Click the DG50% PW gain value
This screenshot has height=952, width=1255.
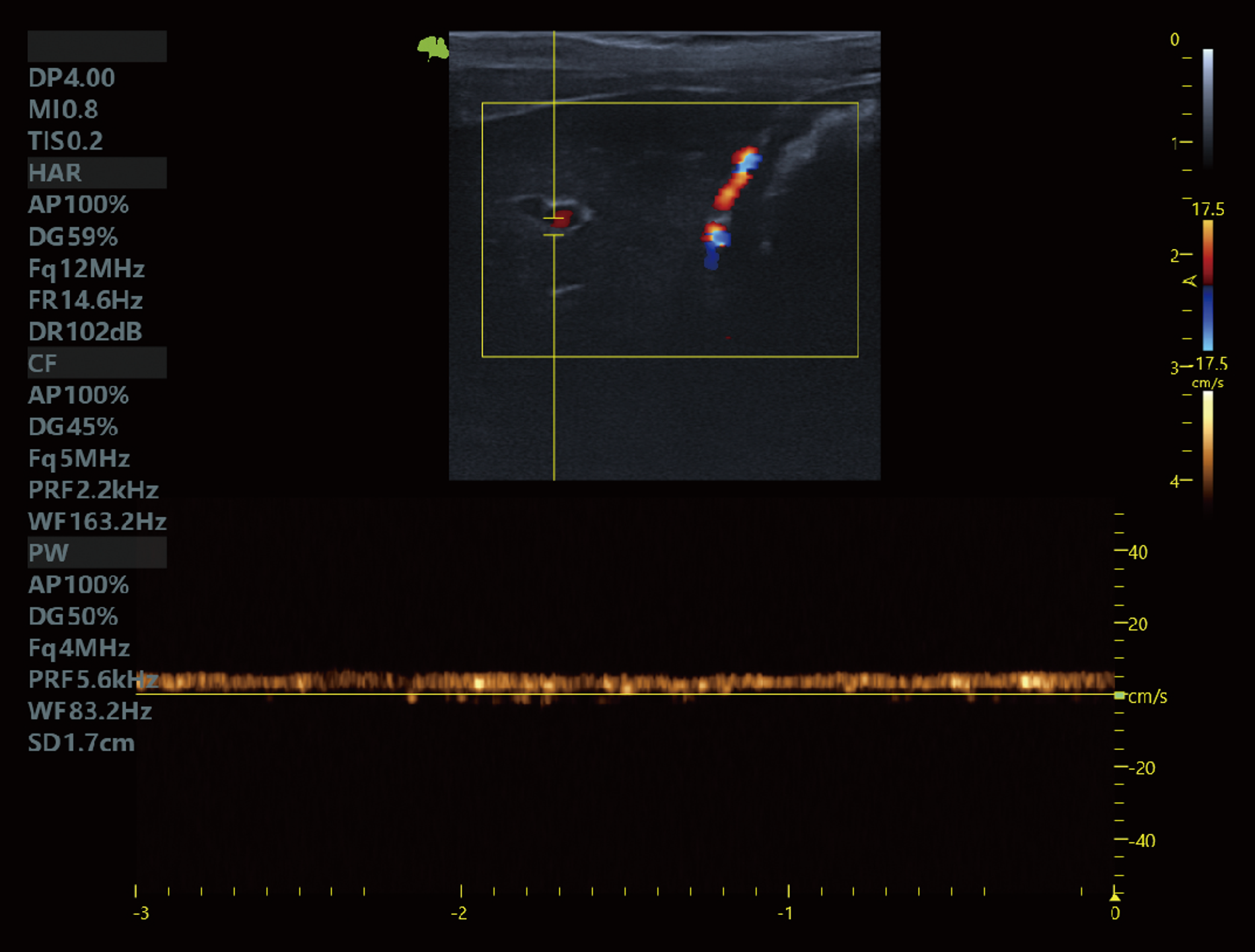pyautogui.click(x=73, y=616)
